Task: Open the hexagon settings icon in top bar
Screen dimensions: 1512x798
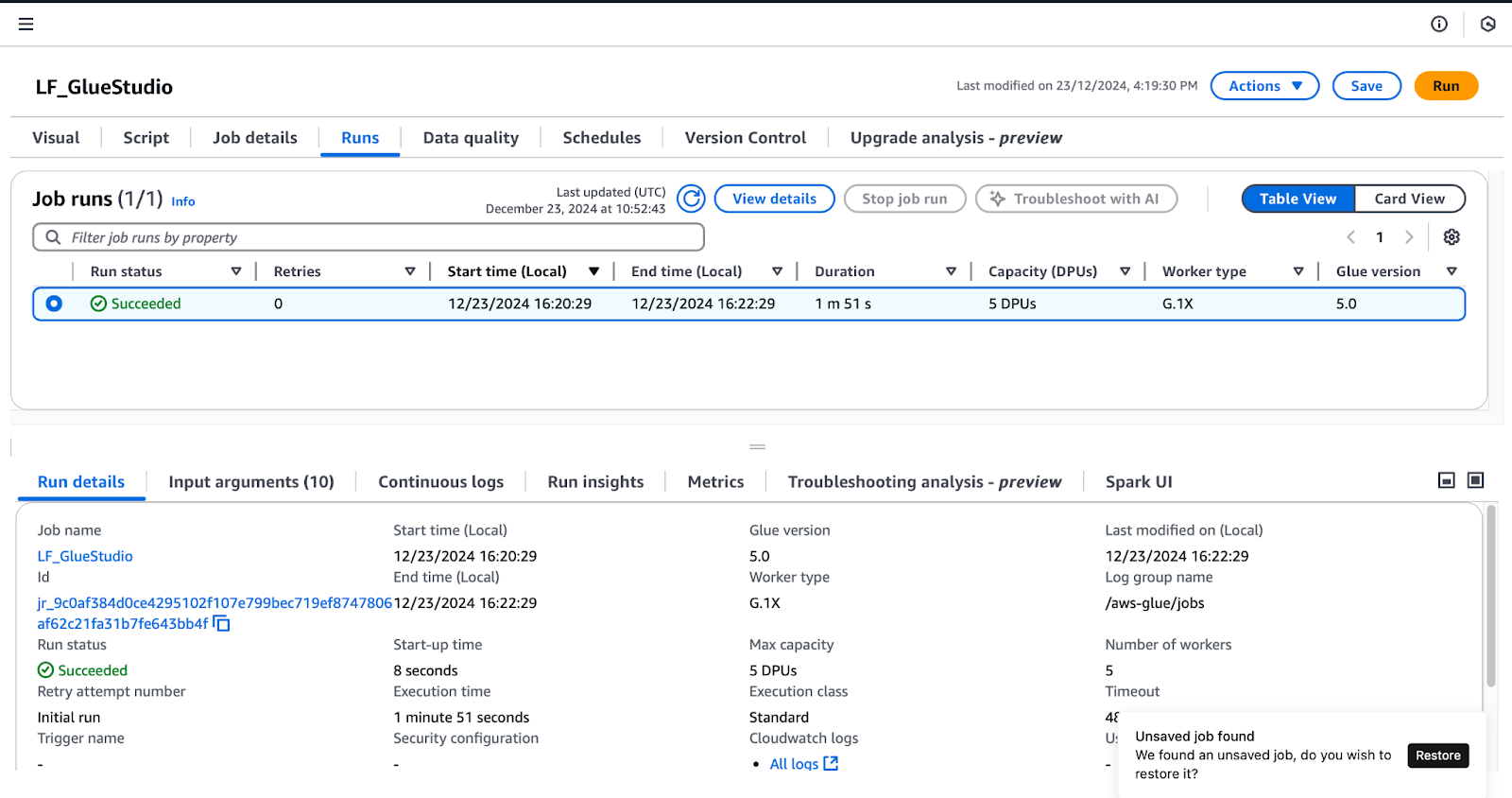Action: 1487,24
